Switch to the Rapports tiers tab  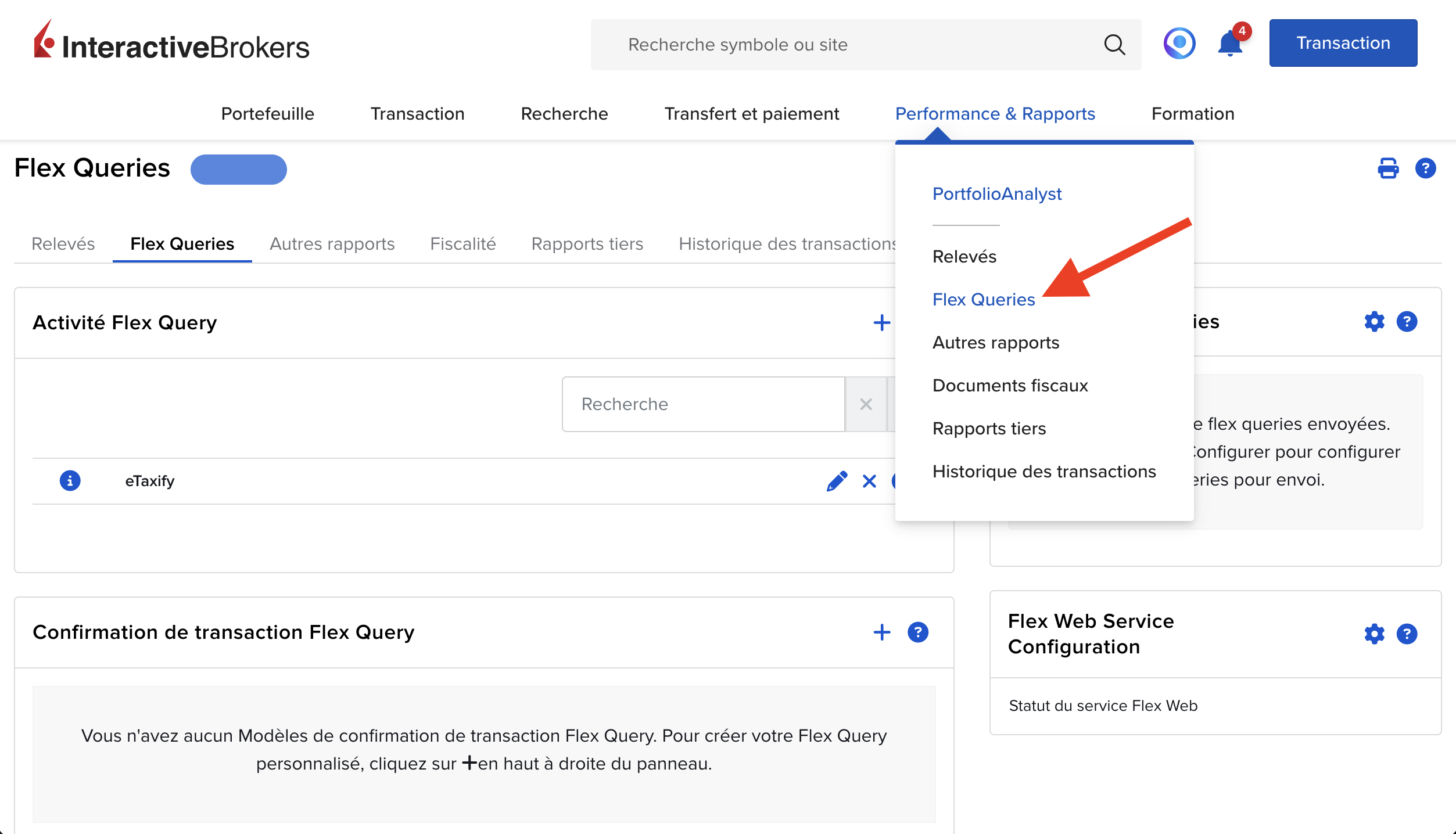[587, 244]
